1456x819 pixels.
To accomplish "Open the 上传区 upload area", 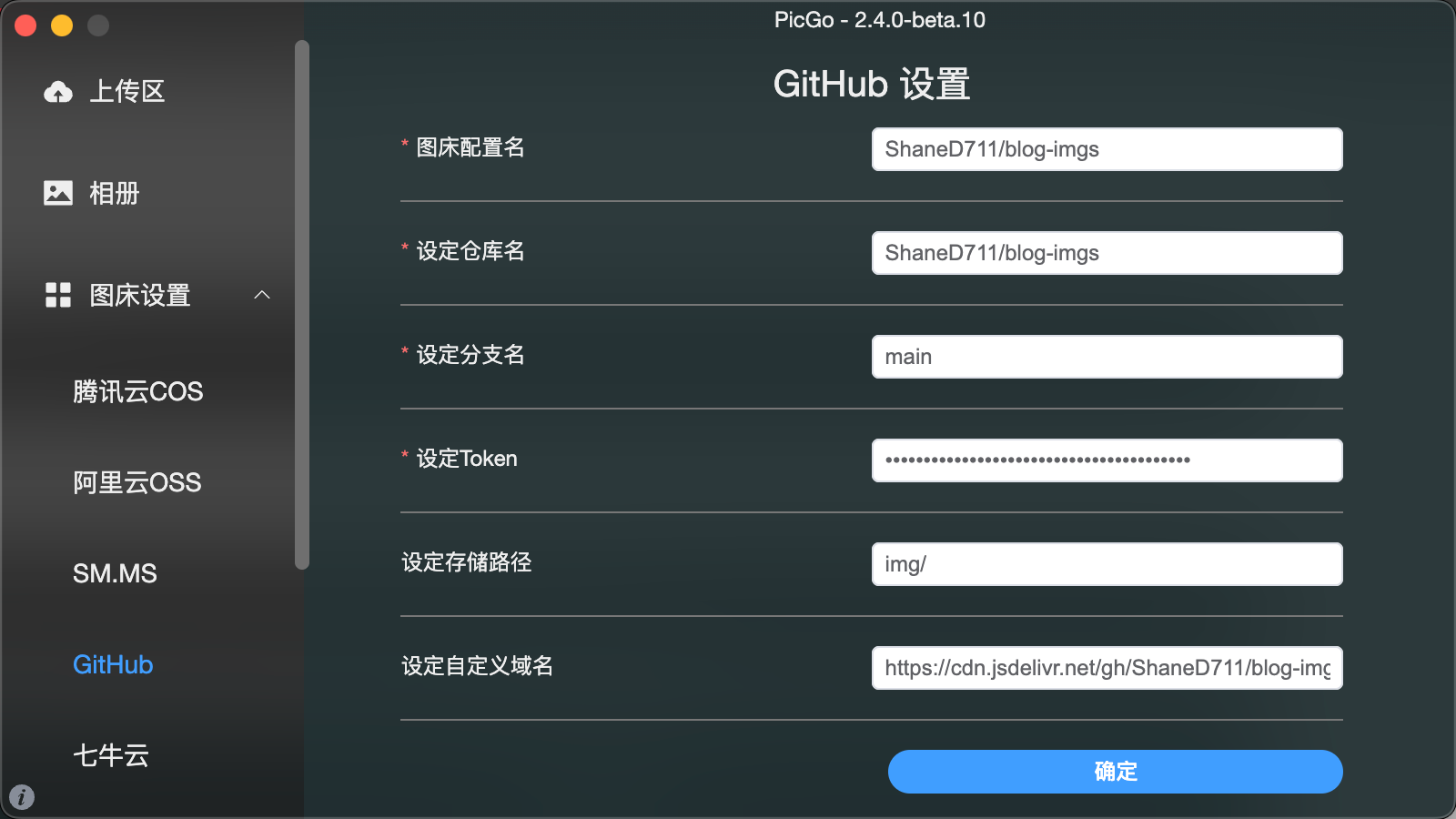I will coord(127,92).
